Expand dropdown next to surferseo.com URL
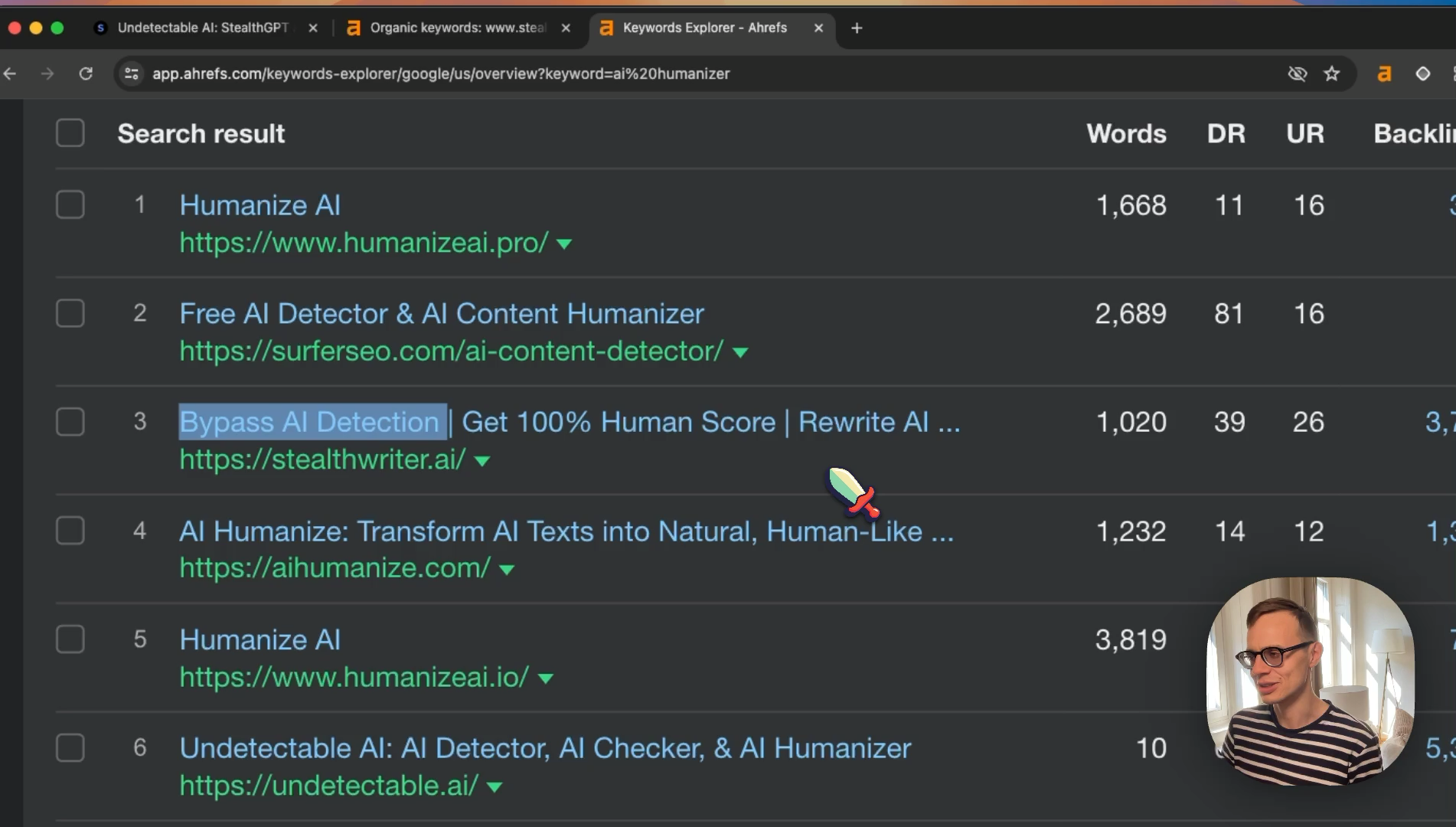Screen dimensions: 1456x827 pyautogui.click(x=739, y=353)
